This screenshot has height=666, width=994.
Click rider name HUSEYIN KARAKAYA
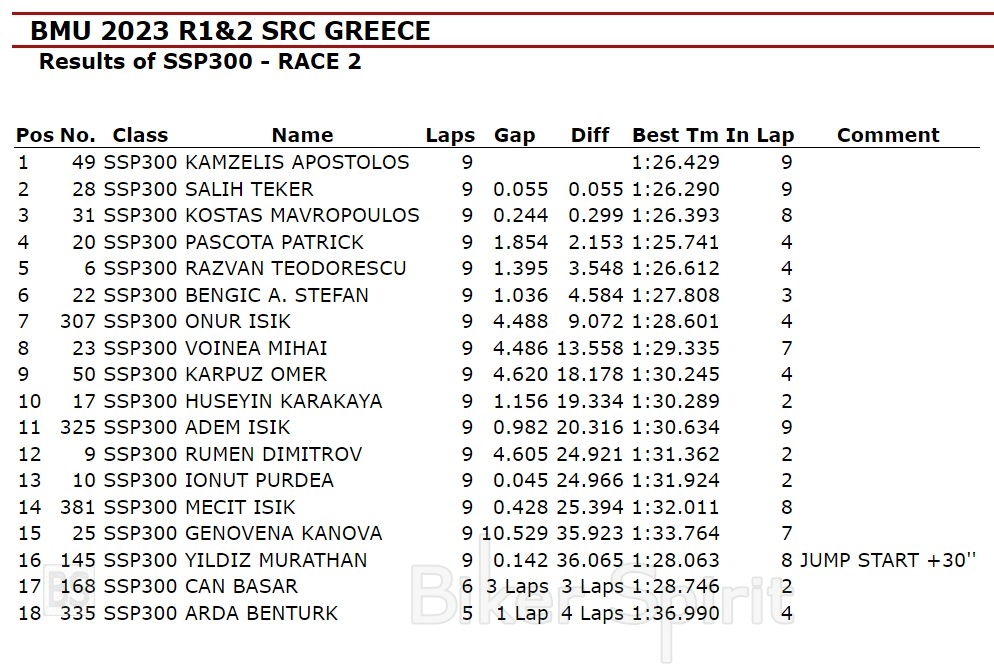pos(283,401)
